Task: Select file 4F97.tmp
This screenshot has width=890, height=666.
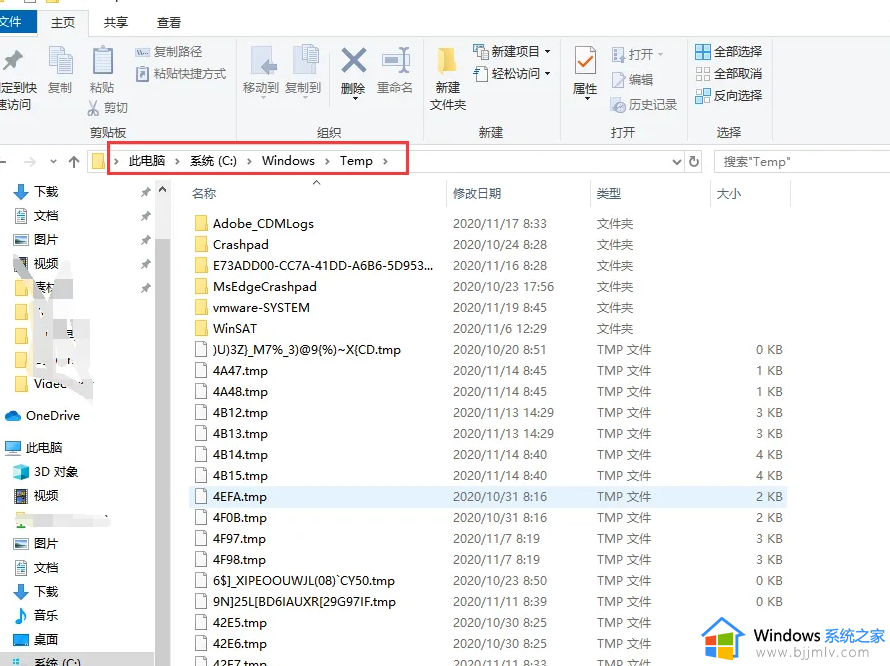Action: pos(239,539)
